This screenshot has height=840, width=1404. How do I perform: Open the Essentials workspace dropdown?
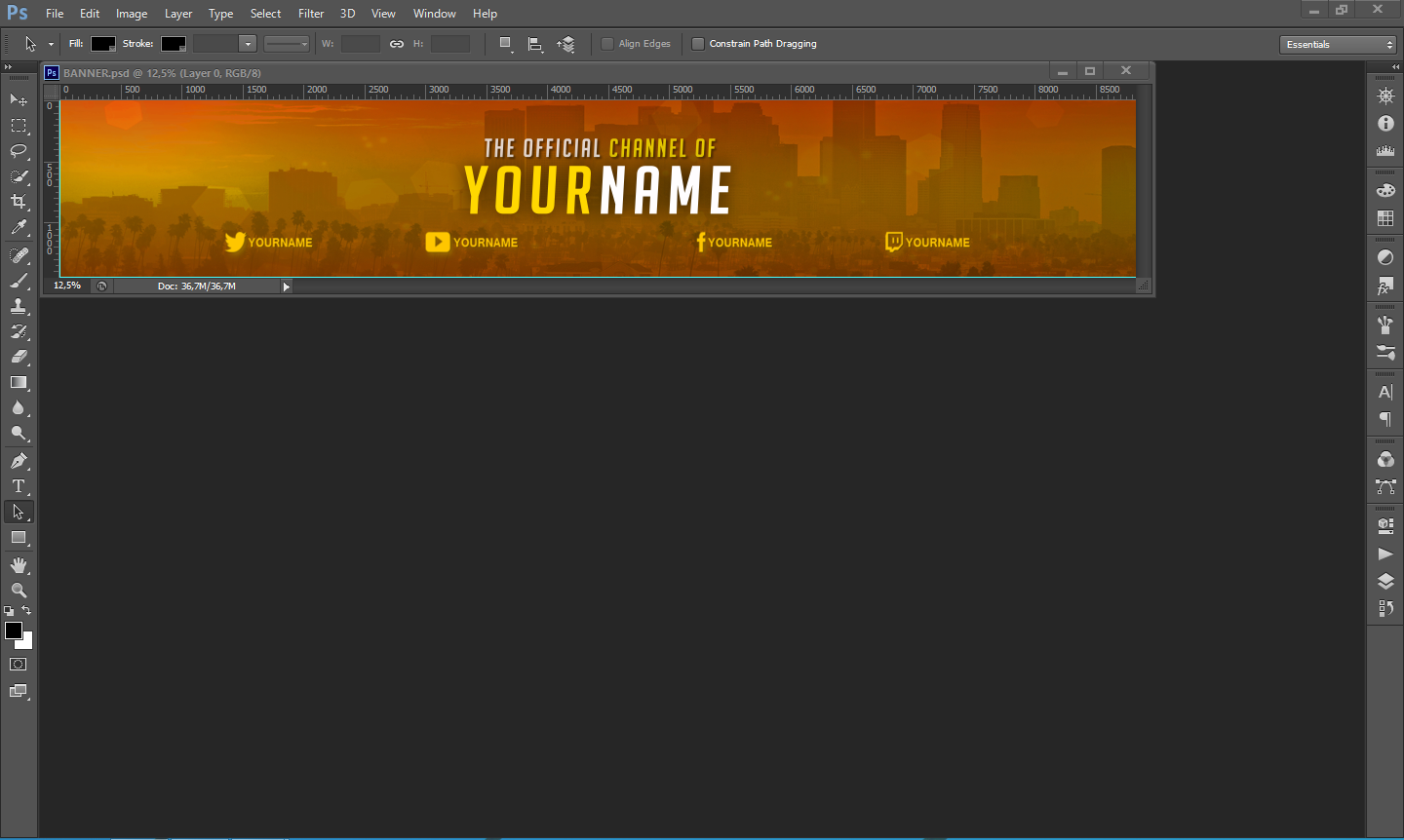click(1339, 45)
